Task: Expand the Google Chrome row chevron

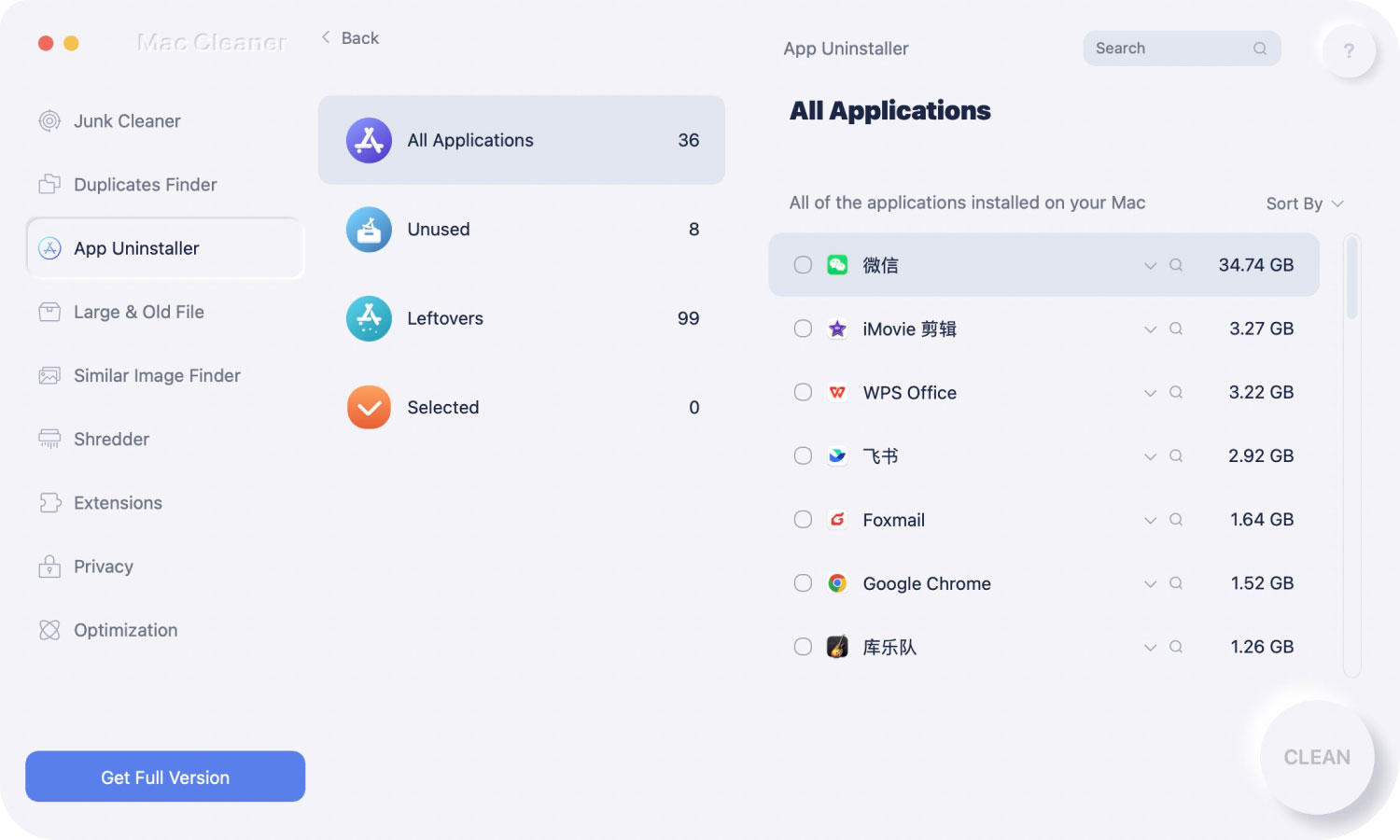Action: tap(1150, 584)
